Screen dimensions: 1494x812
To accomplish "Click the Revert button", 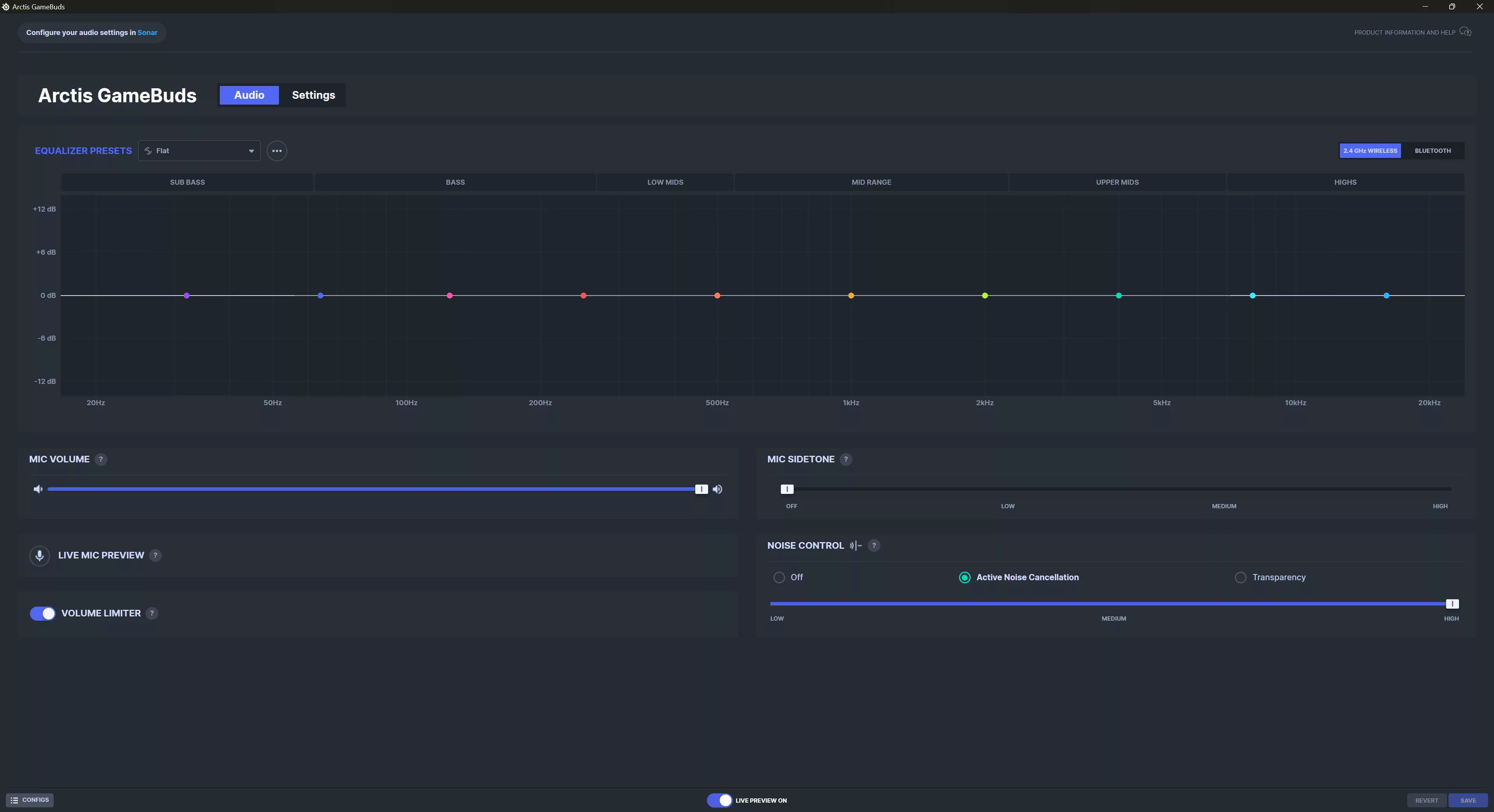I will (x=1427, y=800).
